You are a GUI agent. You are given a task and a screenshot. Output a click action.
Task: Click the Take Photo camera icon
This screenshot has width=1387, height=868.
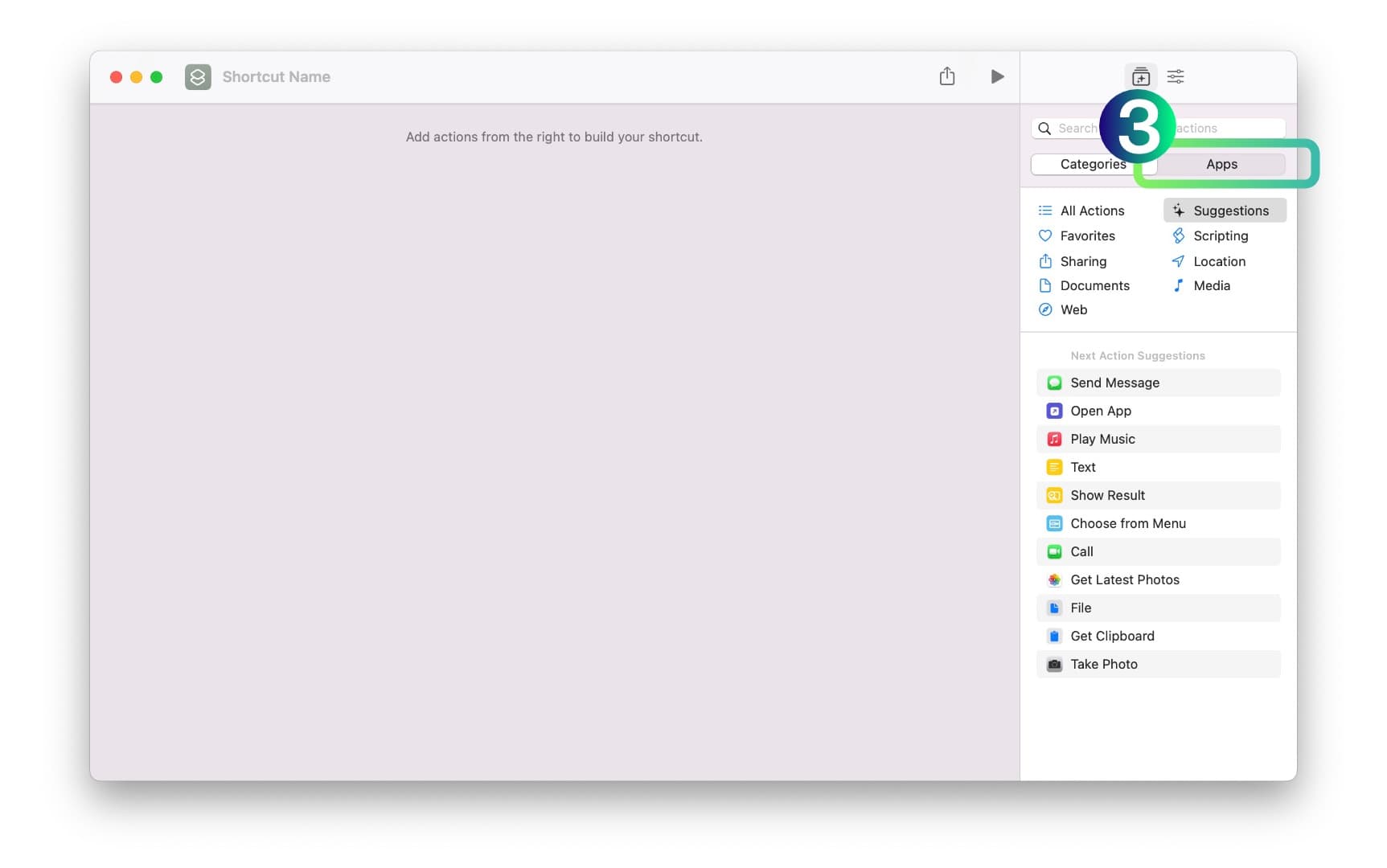click(1053, 664)
